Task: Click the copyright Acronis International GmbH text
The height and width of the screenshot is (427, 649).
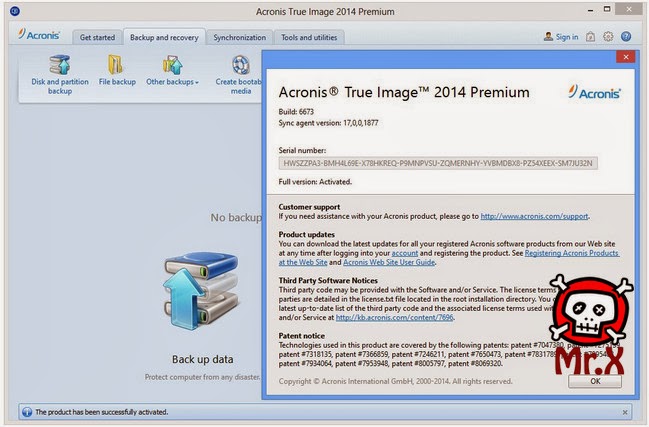Action: 395,381
